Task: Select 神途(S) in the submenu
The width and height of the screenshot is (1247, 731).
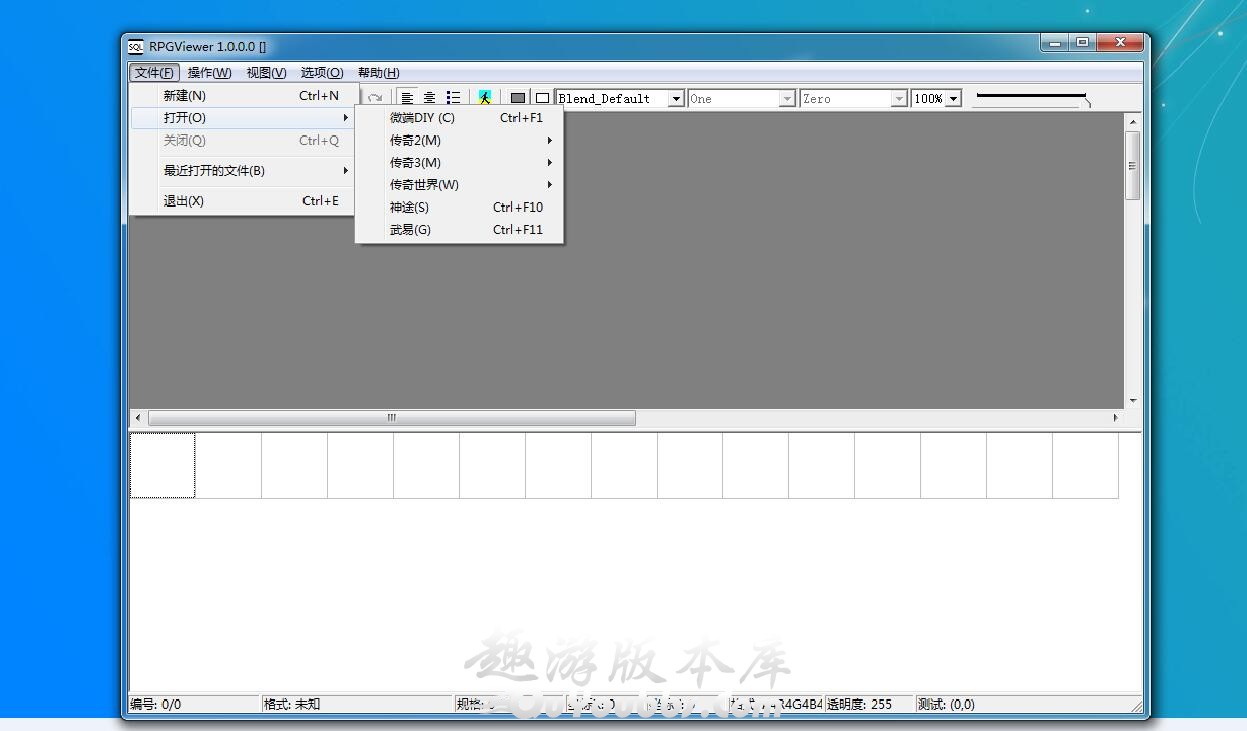Action: pos(460,208)
